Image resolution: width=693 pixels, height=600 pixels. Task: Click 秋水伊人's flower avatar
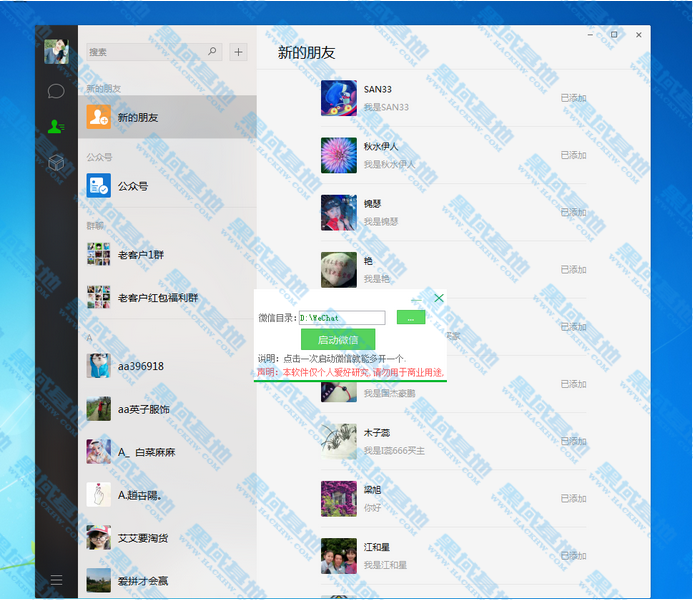pyautogui.click(x=339, y=155)
